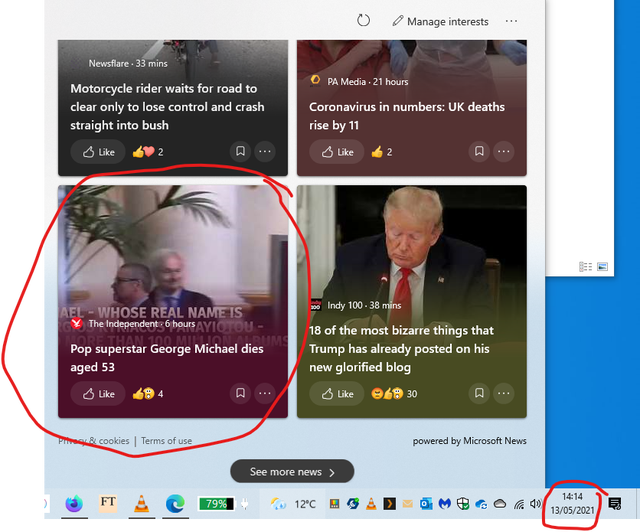Switch to details list view icon
Image resolution: width=640 pixels, height=532 pixels.
pos(585,267)
